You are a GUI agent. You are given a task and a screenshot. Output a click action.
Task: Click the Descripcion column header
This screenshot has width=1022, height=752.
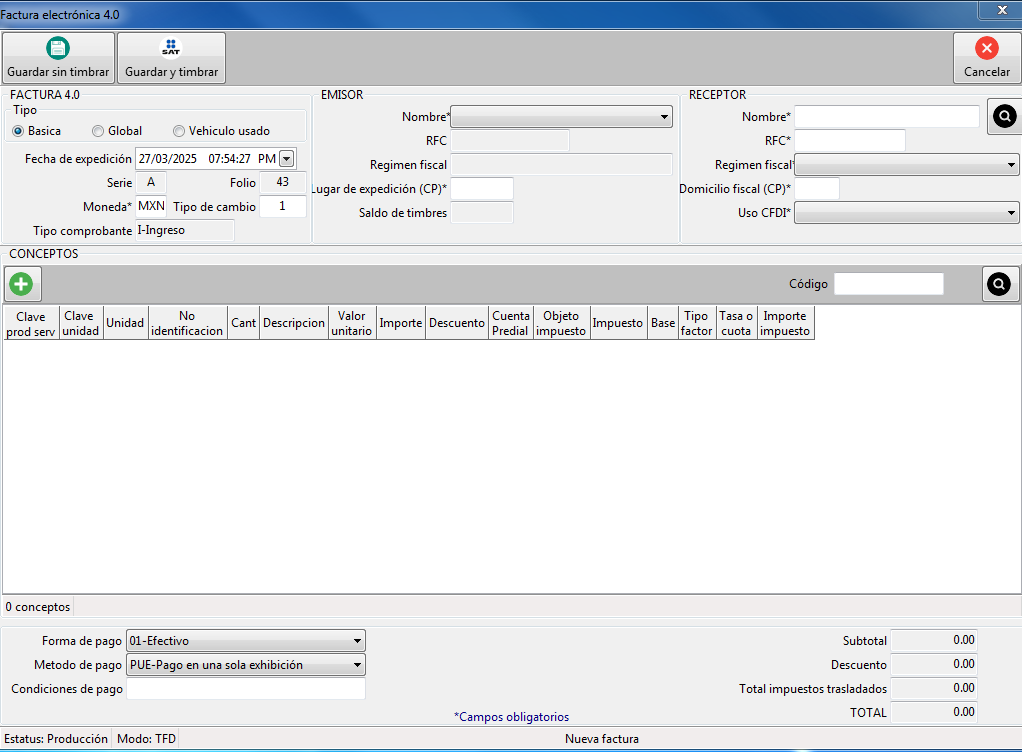pos(294,323)
